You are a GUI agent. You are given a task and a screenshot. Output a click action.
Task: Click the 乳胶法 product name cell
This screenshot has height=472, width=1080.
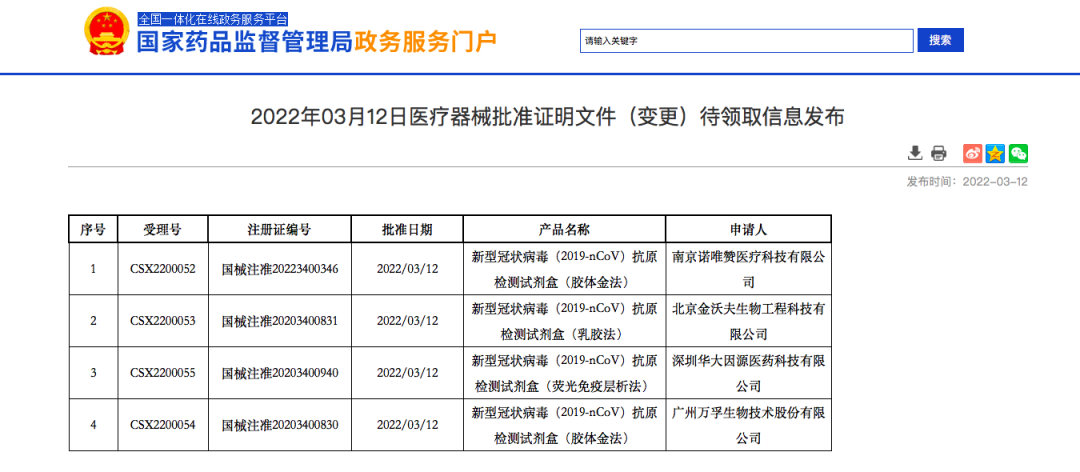click(564, 321)
